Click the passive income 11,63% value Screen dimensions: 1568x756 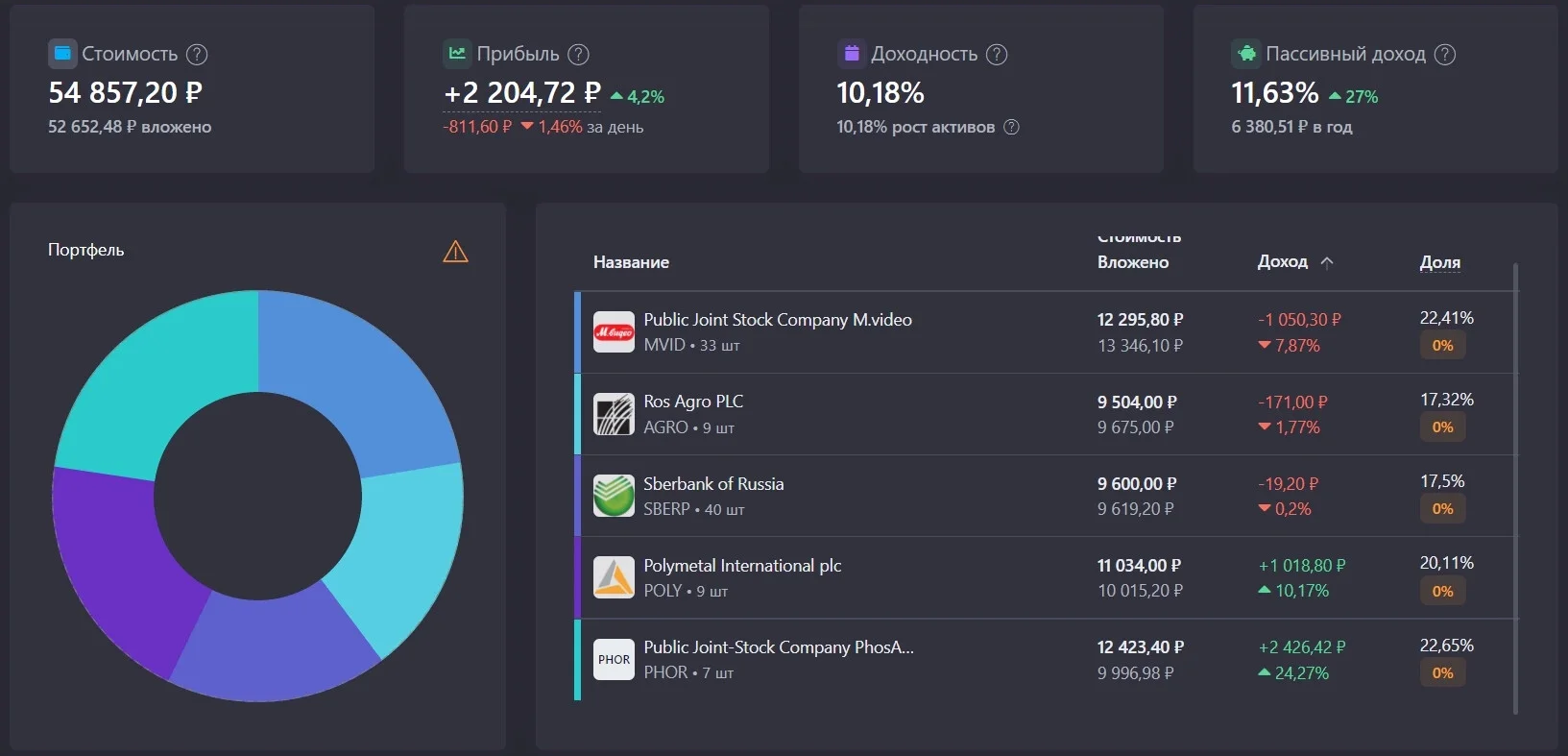1275,93
